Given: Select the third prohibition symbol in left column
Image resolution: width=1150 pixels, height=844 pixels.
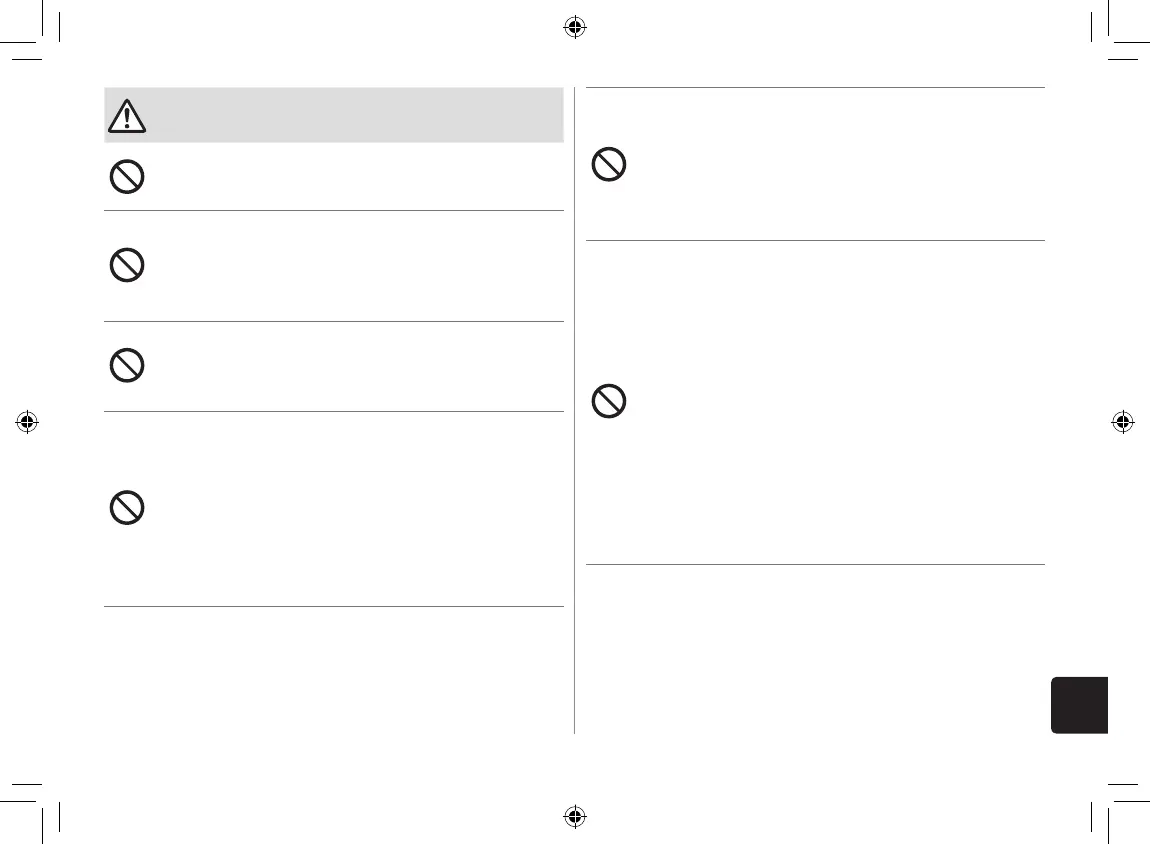Looking at the screenshot, I should point(126,366).
